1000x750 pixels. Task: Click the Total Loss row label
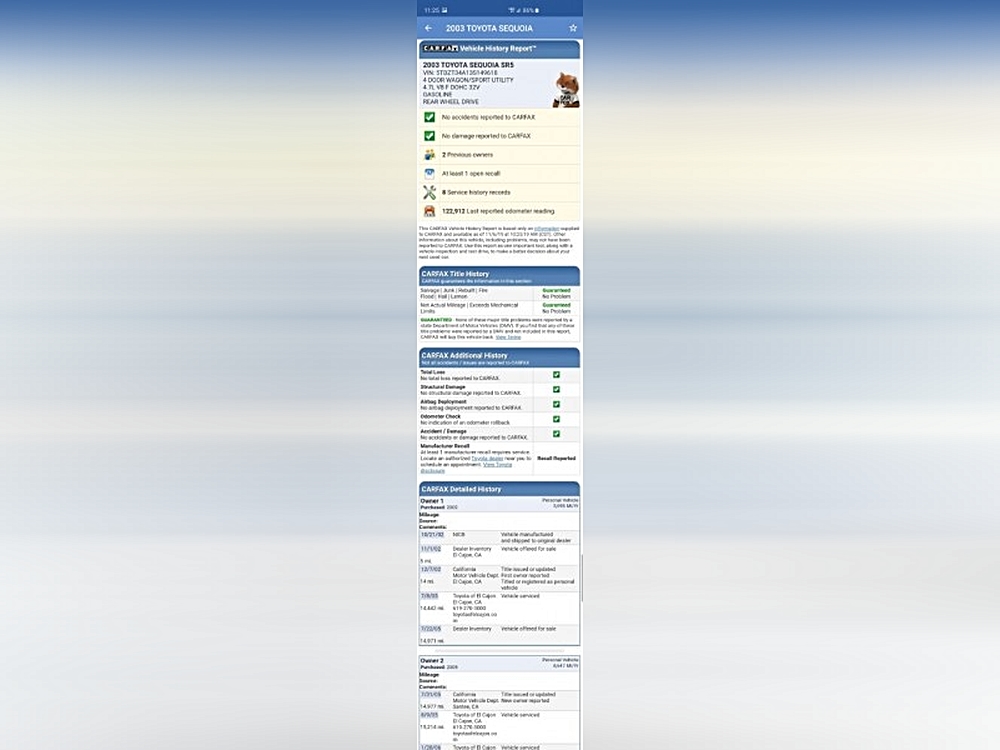click(x=433, y=372)
